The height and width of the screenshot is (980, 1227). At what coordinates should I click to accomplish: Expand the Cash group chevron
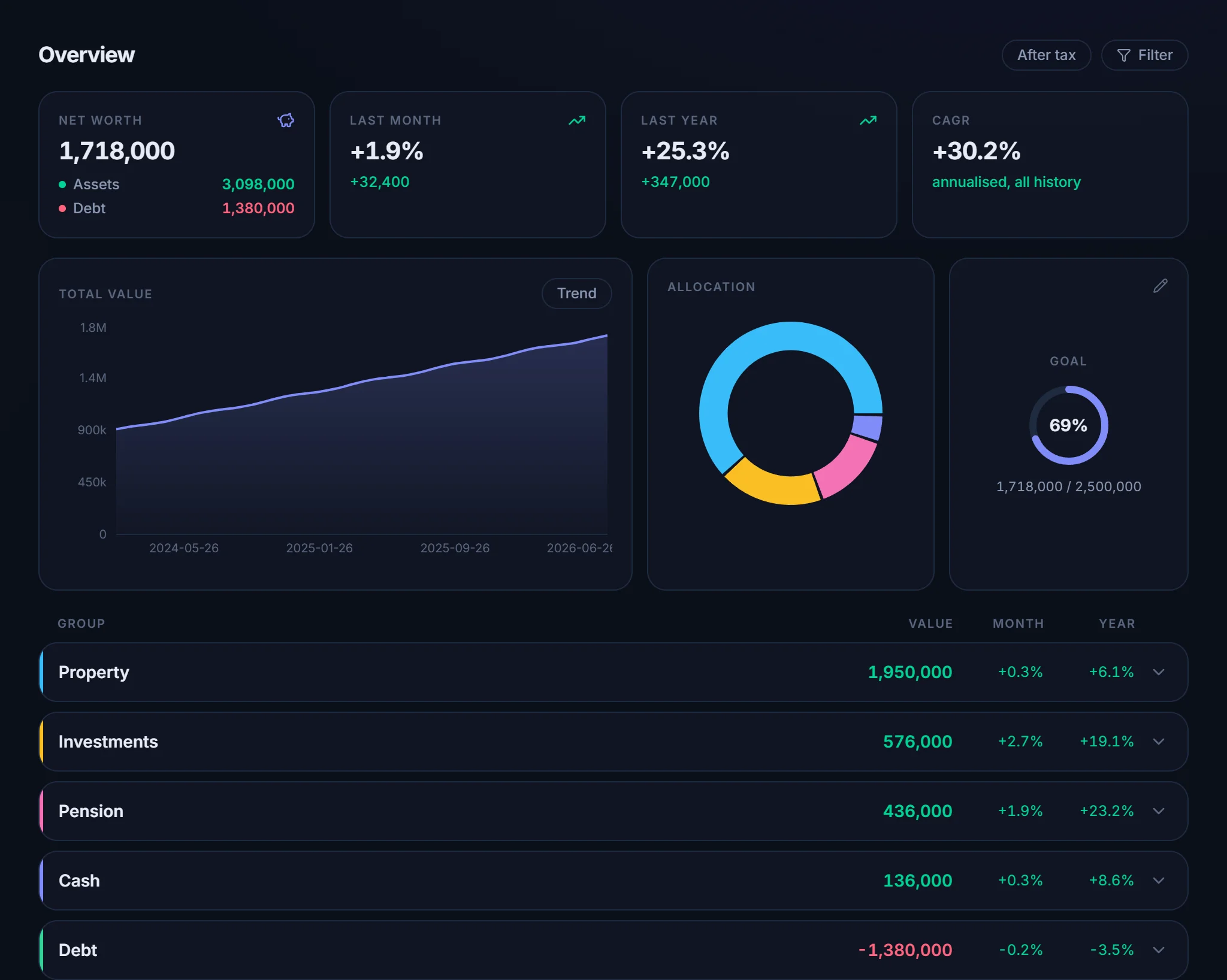pyautogui.click(x=1159, y=881)
